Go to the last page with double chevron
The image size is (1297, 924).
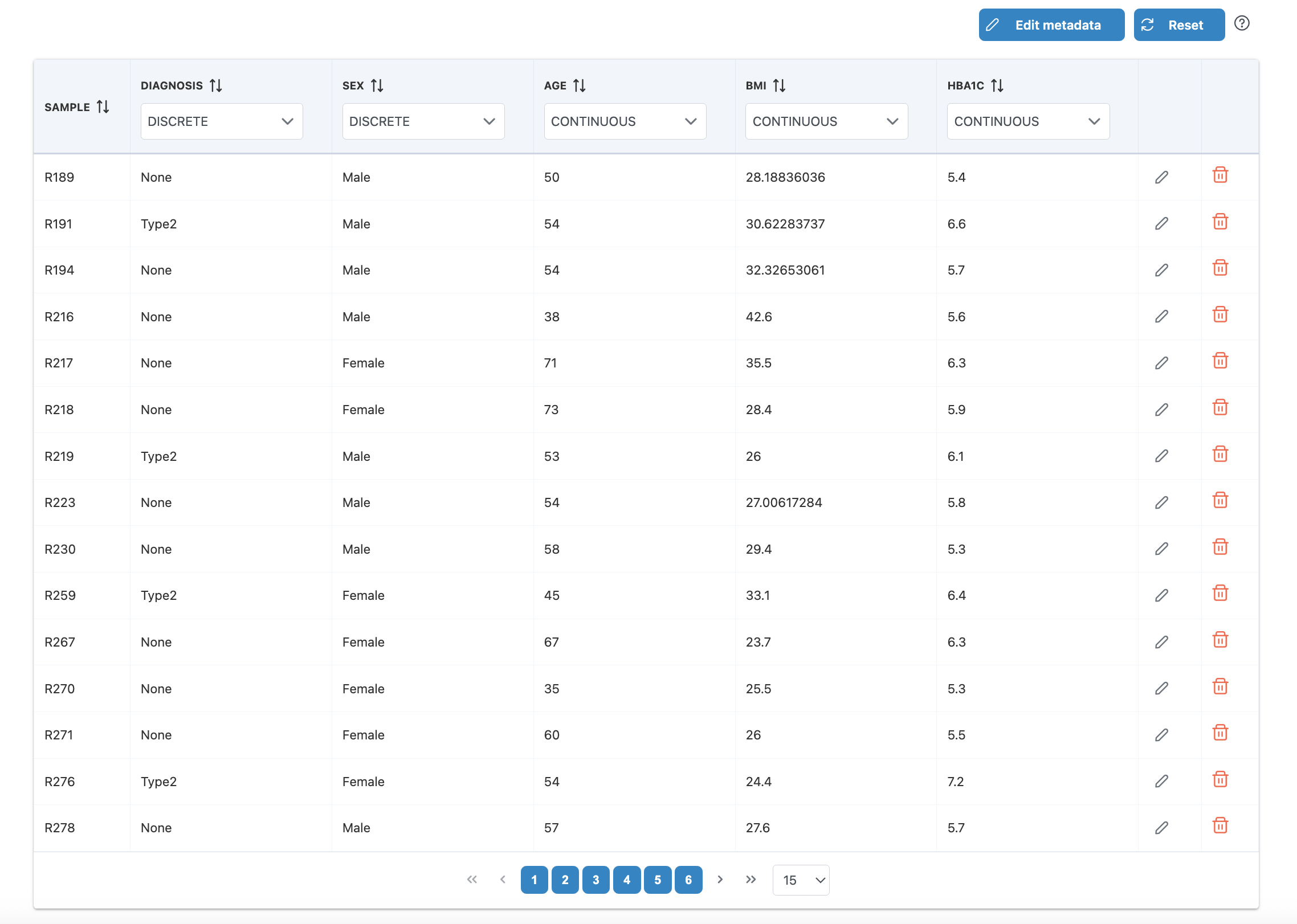click(x=751, y=880)
